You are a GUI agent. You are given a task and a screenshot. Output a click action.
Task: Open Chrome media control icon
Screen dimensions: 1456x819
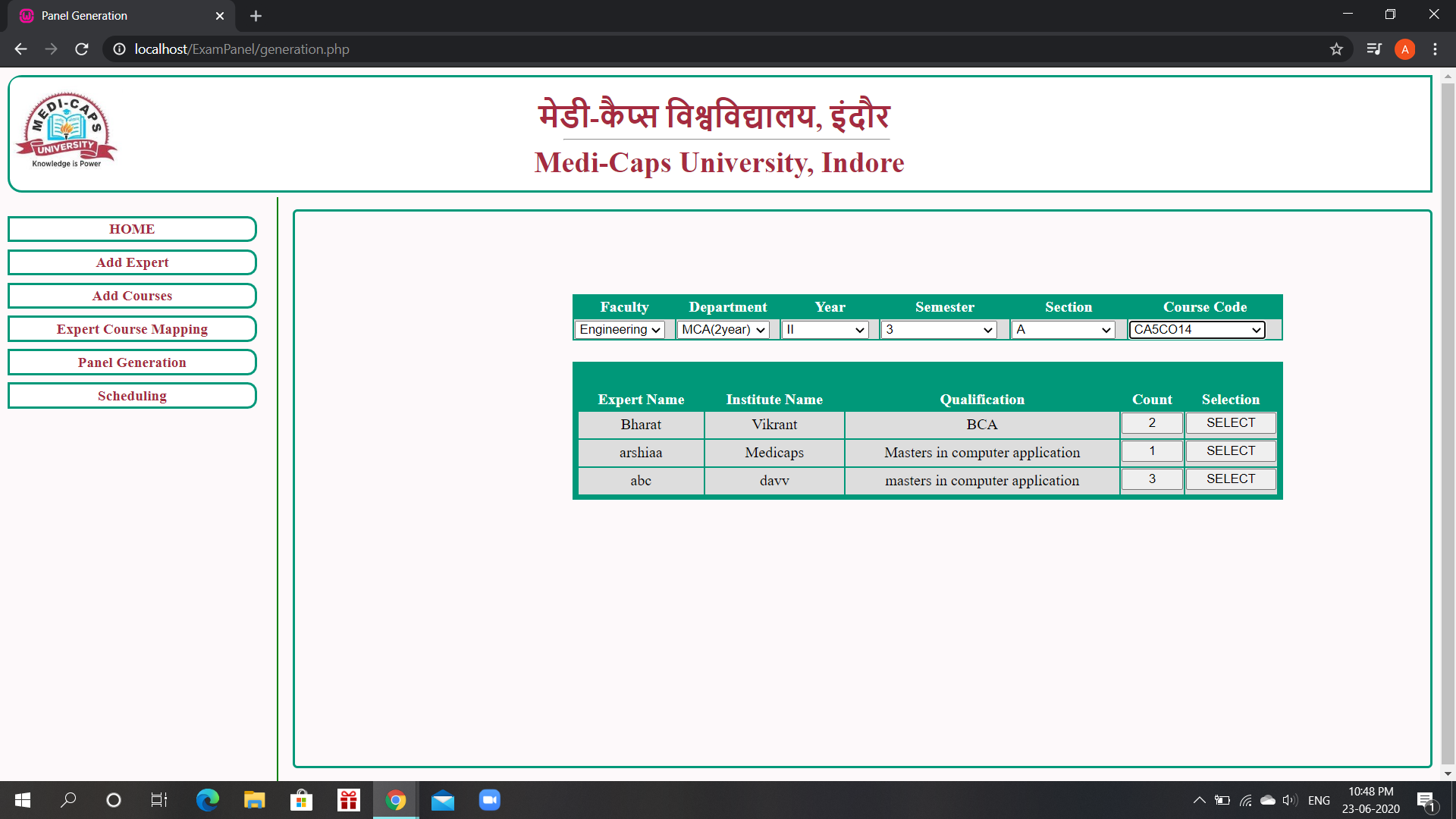(1374, 49)
